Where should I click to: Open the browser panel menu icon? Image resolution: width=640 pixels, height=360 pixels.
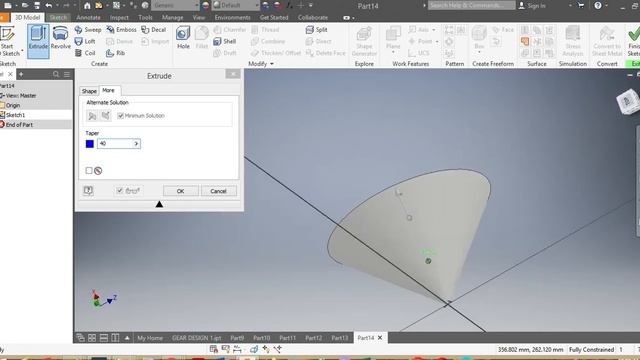(x=67, y=74)
